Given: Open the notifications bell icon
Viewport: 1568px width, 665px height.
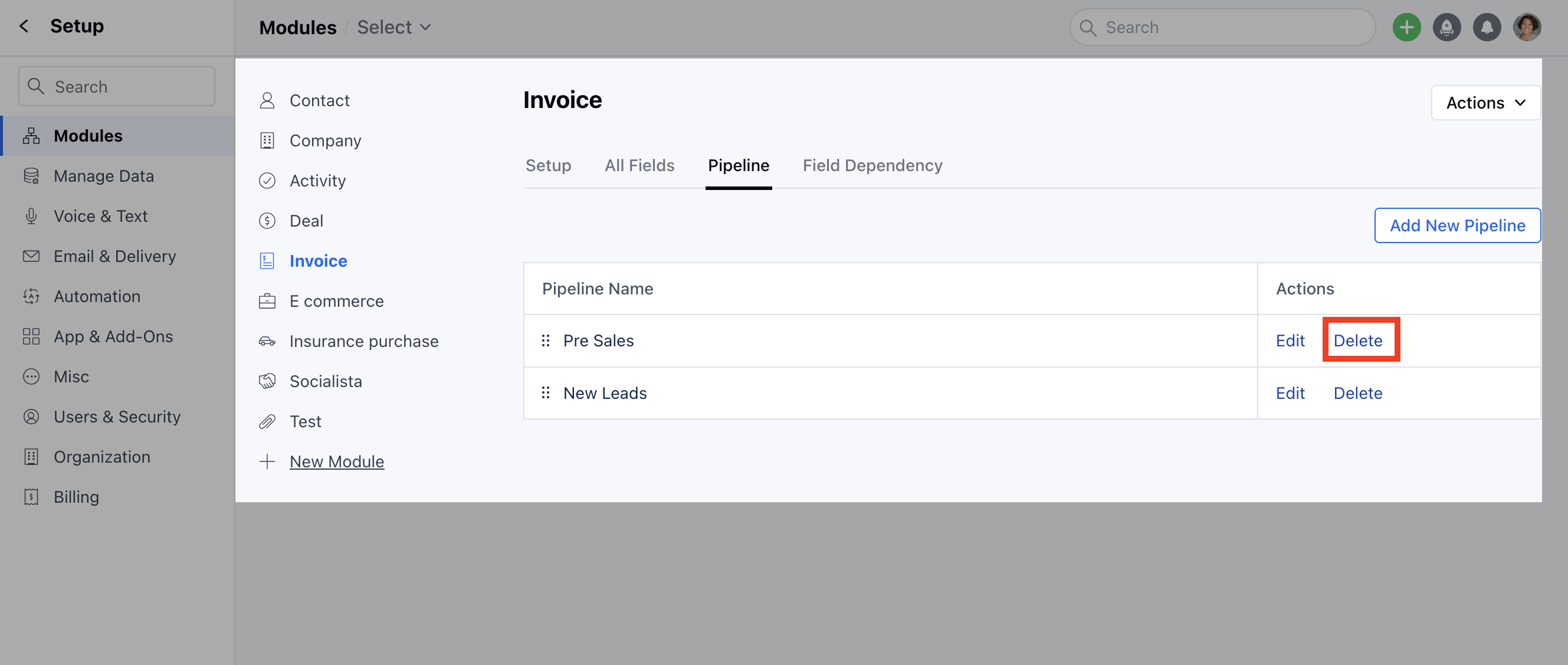Looking at the screenshot, I should click(x=1487, y=27).
